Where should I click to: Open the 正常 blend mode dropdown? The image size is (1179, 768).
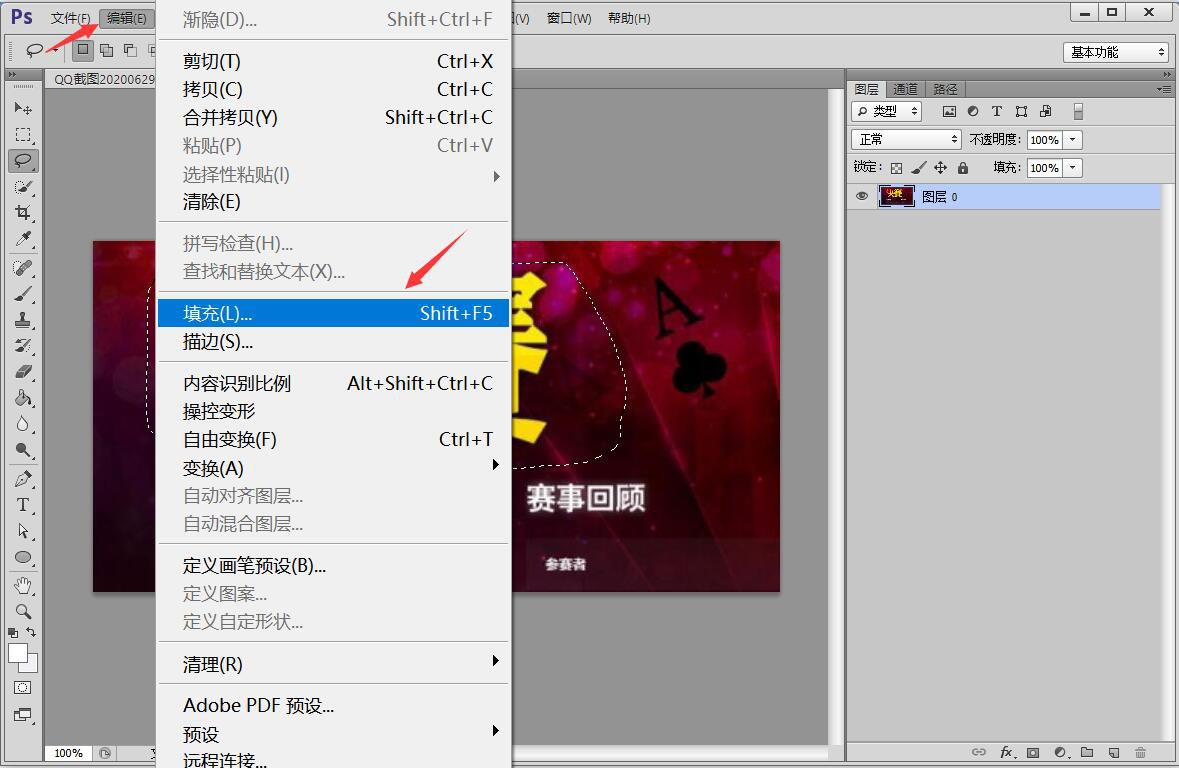tap(906, 139)
